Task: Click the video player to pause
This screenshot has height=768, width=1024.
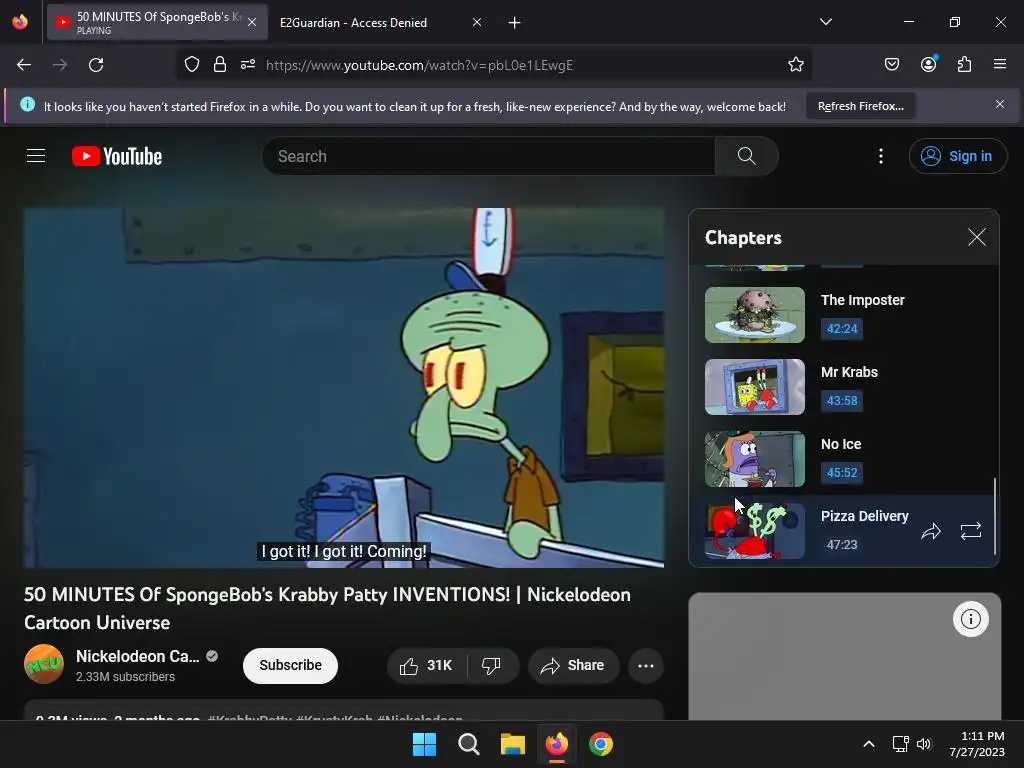Action: (x=344, y=387)
